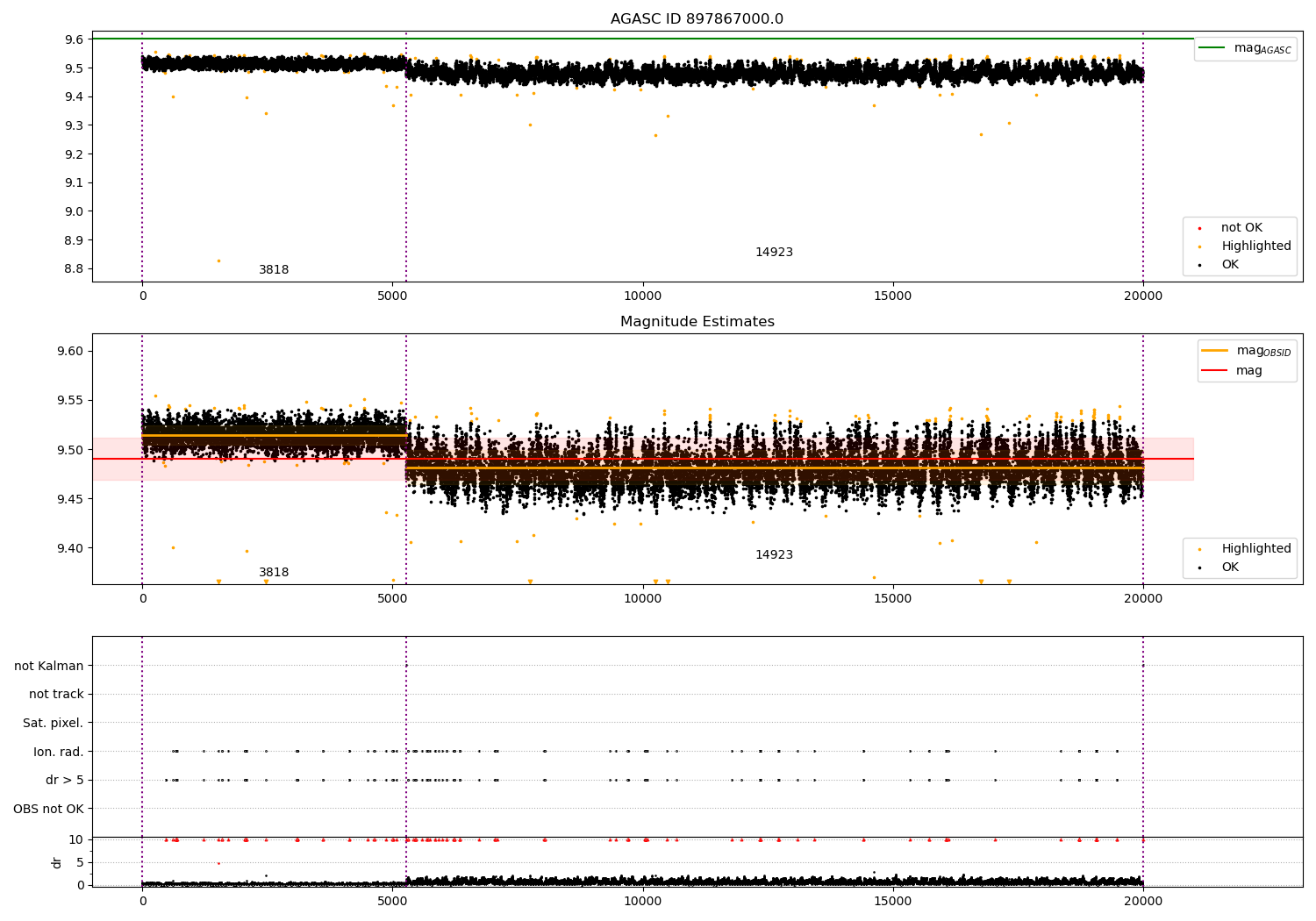Click the '5' tick on the dr axis
Screen dimensions: 1316x921
[x=80, y=863]
